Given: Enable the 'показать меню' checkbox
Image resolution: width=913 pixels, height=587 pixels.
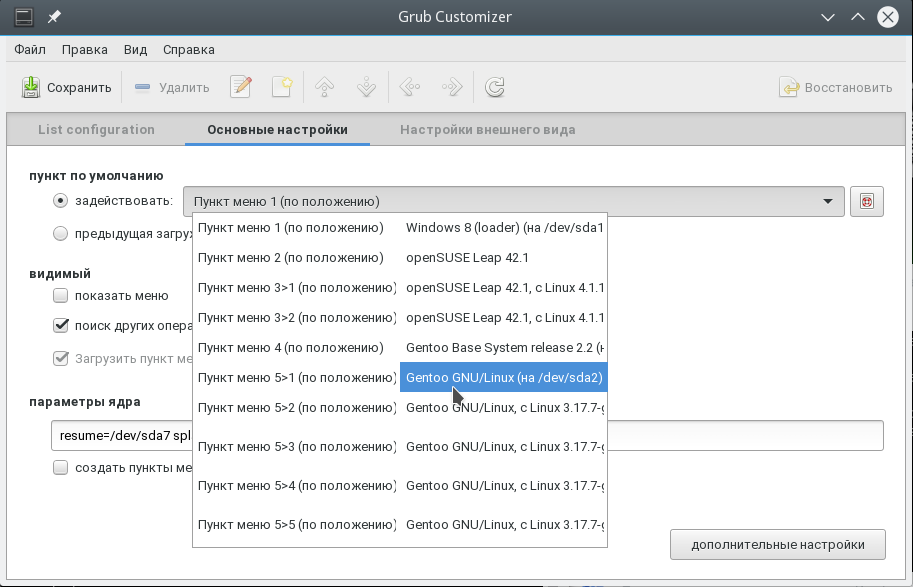Looking at the screenshot, I should pos(61,295).
